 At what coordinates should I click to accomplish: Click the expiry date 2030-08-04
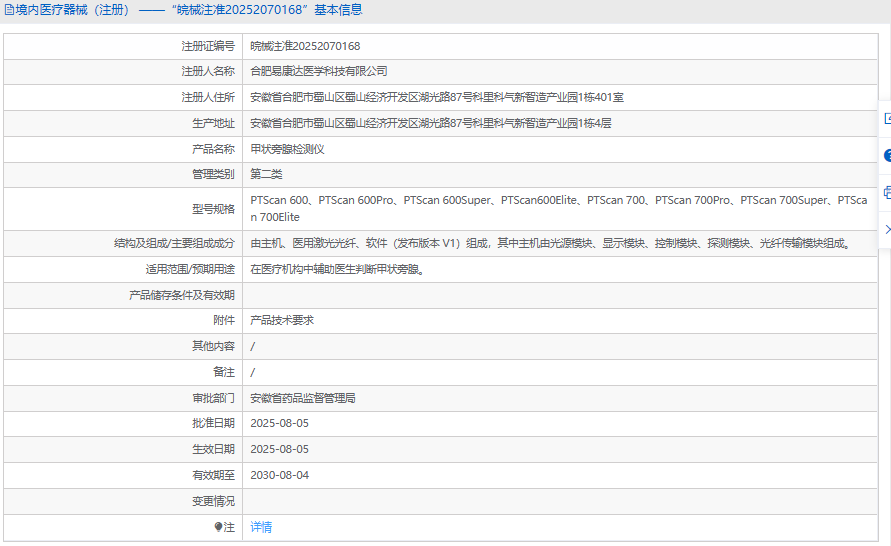point(279,476)
